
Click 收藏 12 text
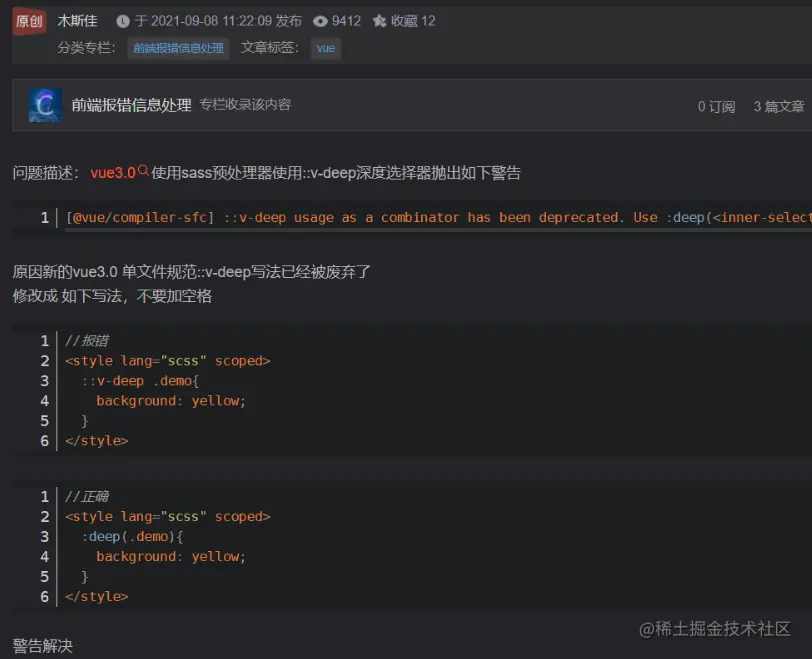[x=413, y=21]
